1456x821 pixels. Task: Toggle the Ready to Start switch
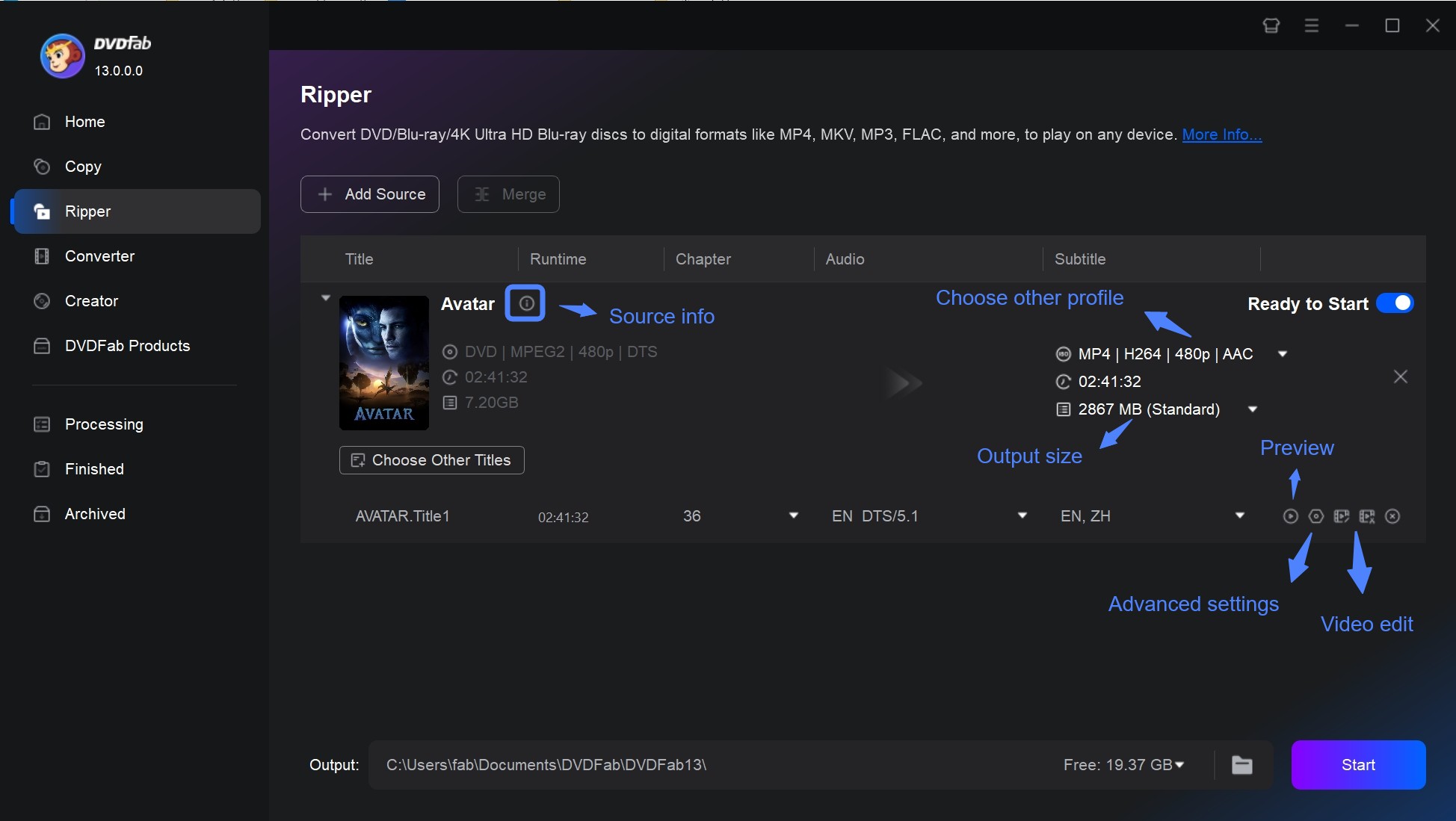coord(1396,304)
